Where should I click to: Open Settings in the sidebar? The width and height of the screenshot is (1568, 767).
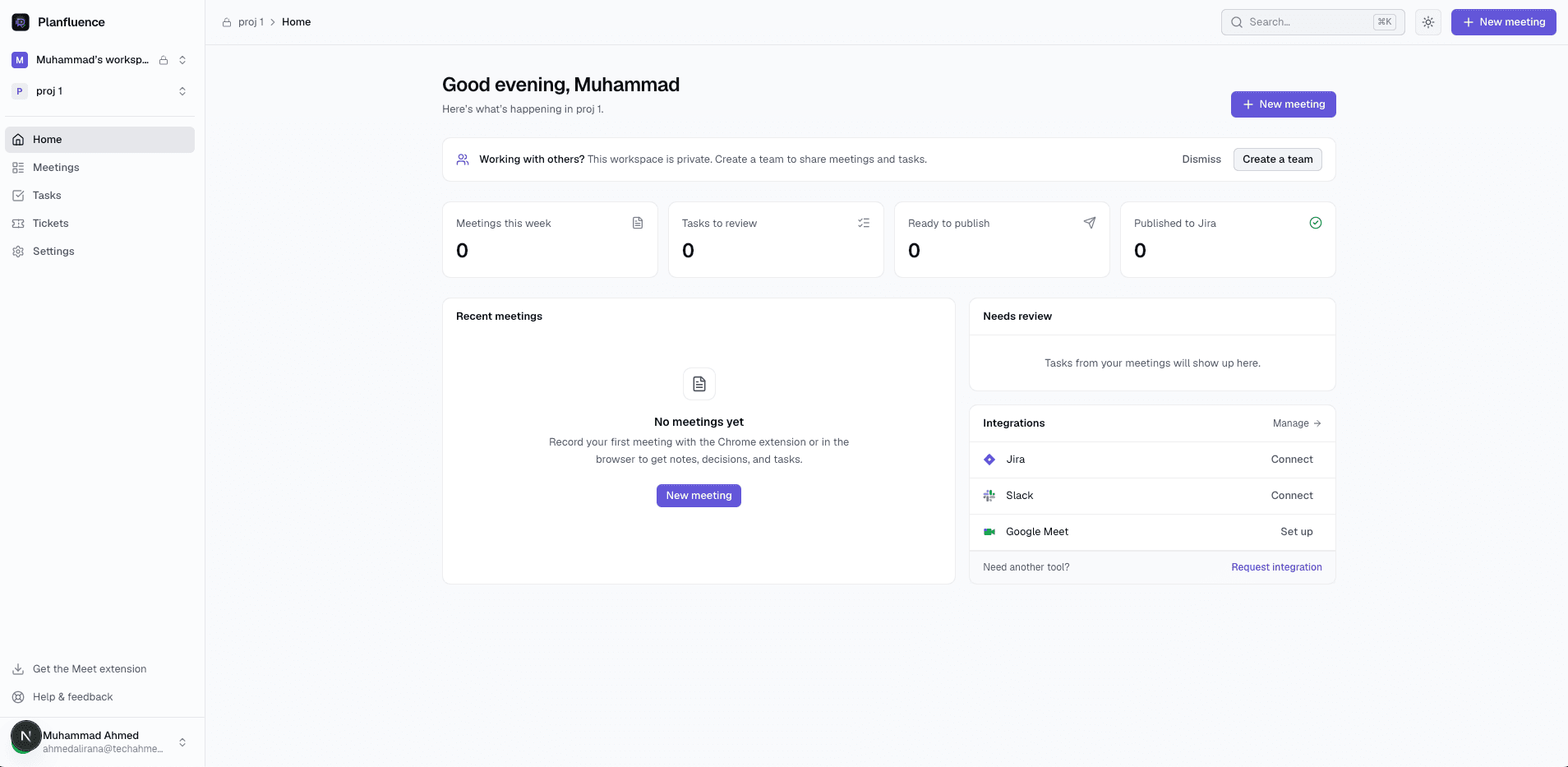pyautogui.click(x=100, y=252)
